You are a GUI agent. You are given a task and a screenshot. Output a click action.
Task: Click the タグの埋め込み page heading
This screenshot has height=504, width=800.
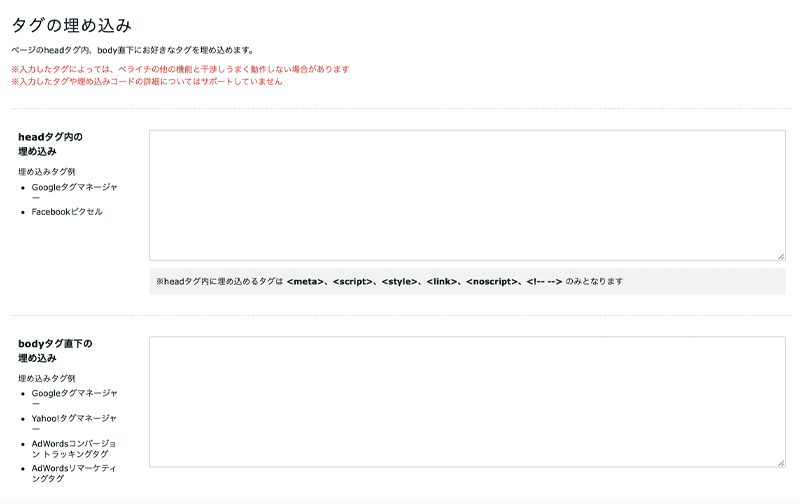71,25
